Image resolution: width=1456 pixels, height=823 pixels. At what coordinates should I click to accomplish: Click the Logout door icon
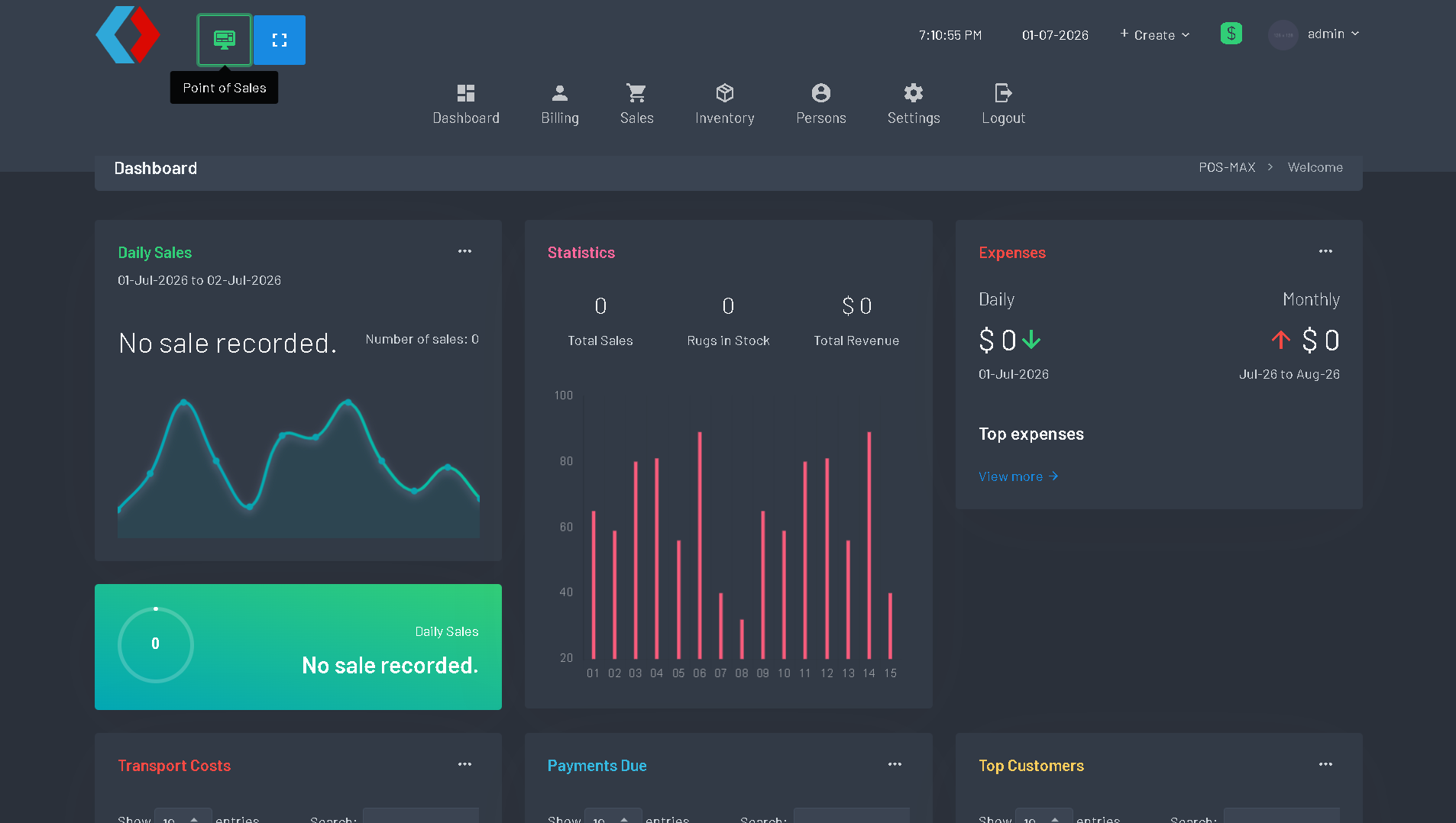point(1003,93)
